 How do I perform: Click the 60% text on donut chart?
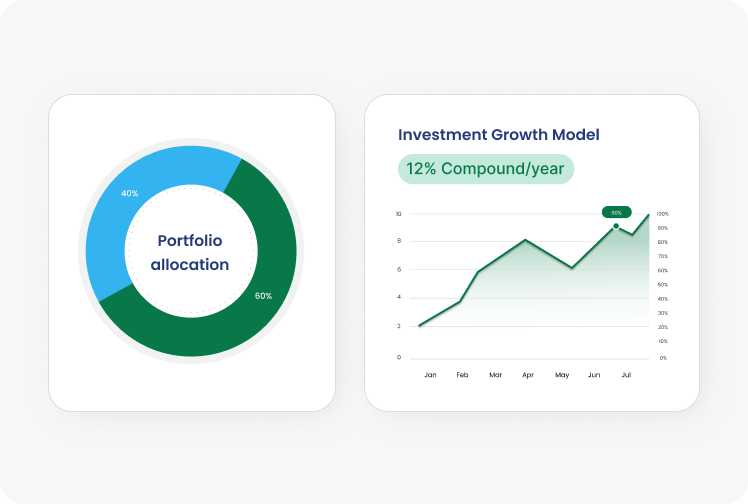264,296
